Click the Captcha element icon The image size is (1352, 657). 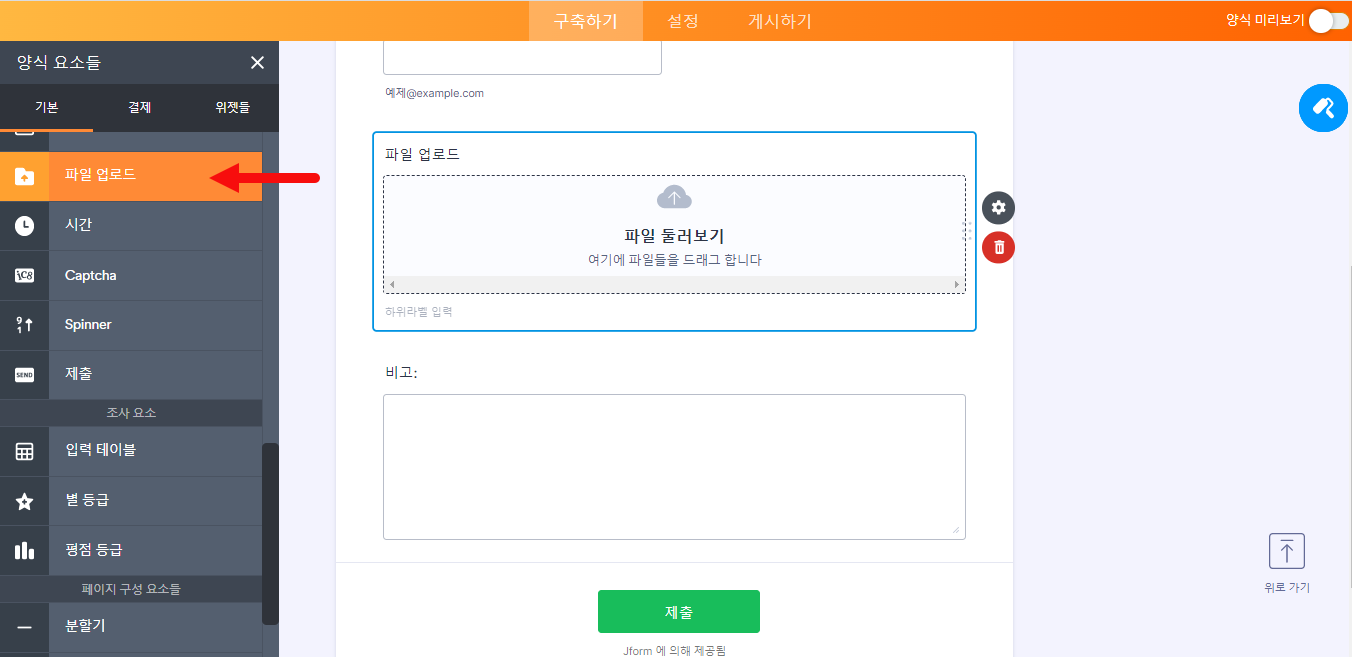24,276
